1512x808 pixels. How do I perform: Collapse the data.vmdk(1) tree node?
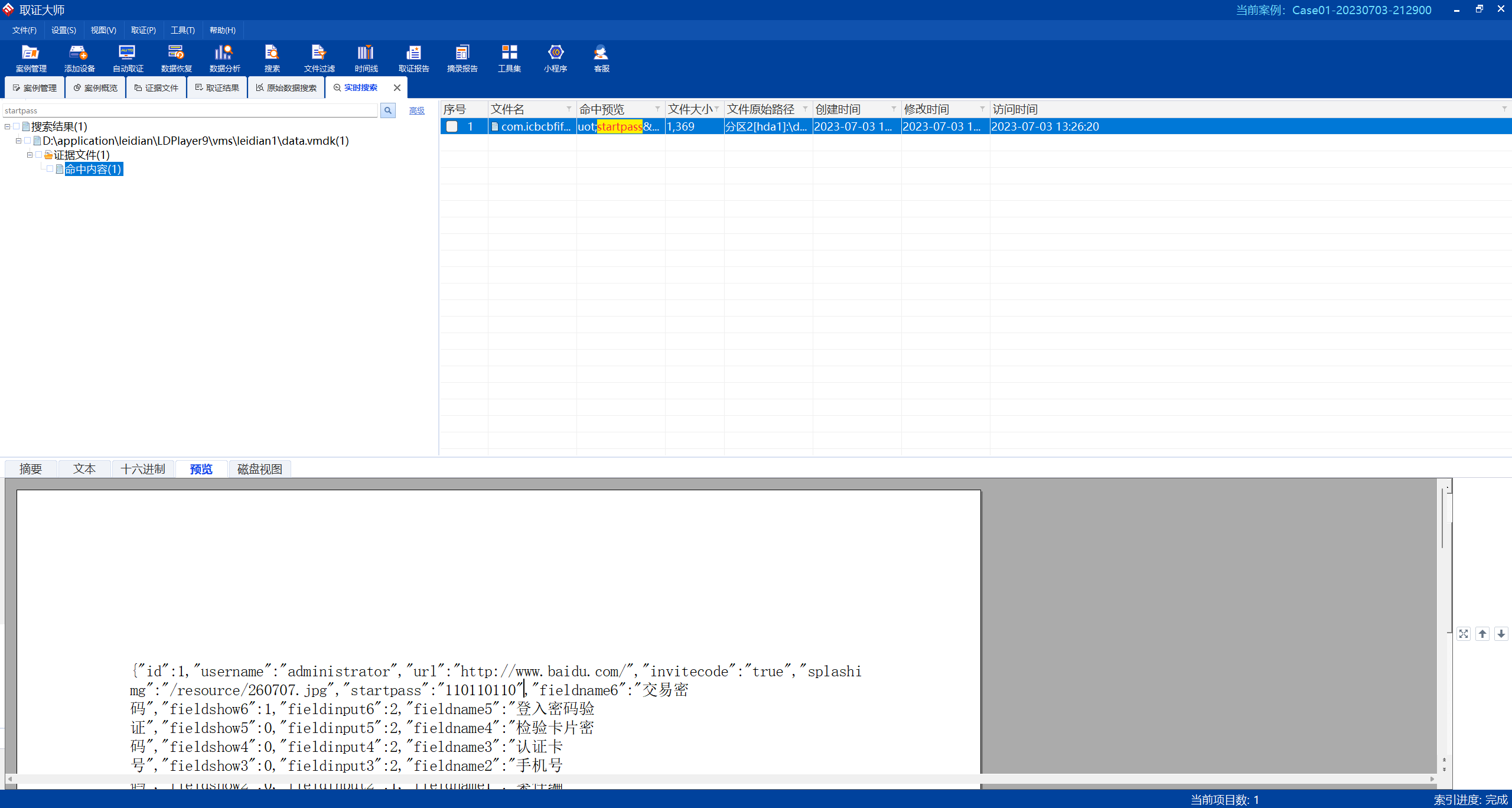pyautogui.click(x=18, y=141)
